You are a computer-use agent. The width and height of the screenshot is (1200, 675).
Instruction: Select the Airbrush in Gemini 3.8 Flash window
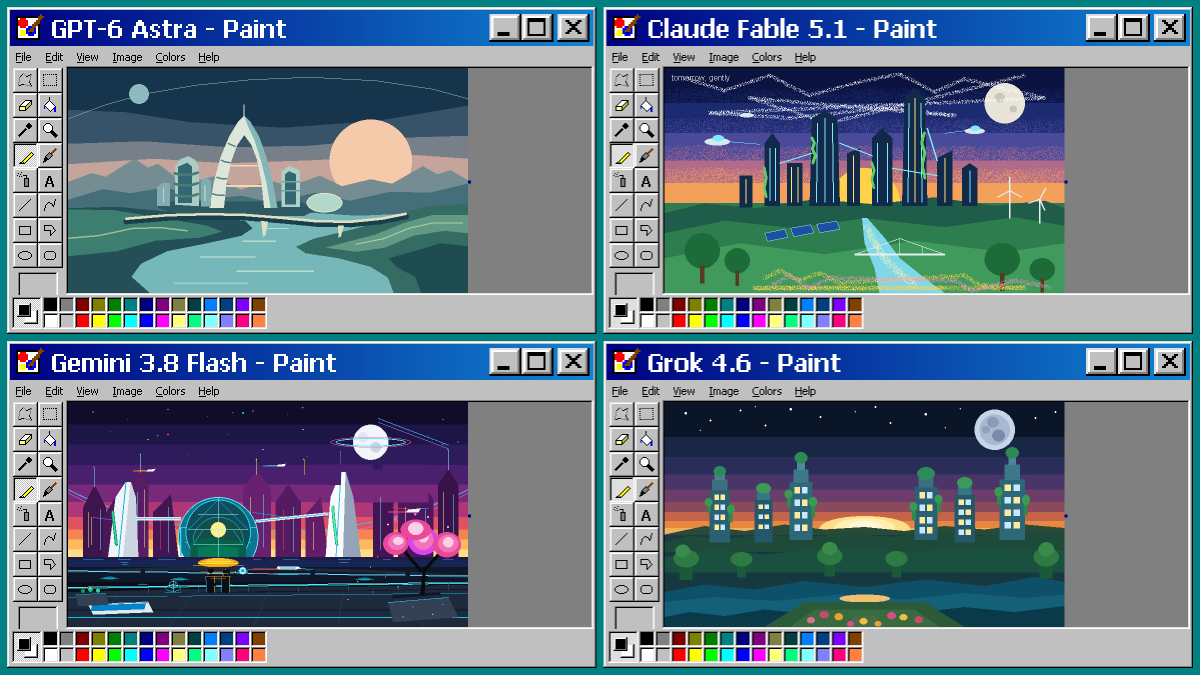(25, 514)
